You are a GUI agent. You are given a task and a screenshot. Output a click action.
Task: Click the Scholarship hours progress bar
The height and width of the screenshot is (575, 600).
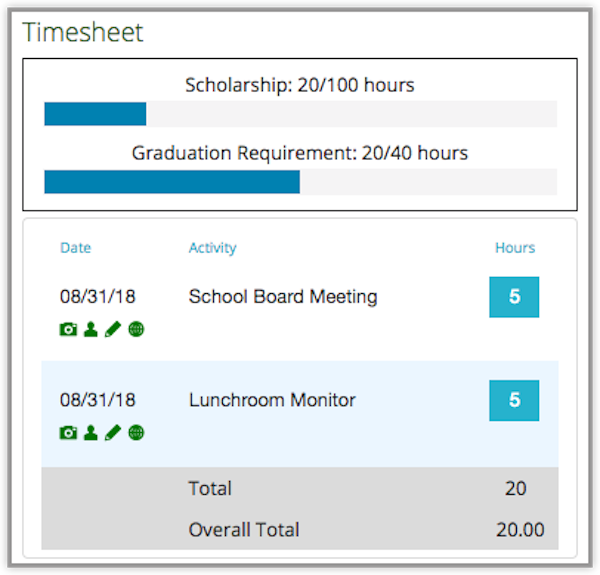300,114
